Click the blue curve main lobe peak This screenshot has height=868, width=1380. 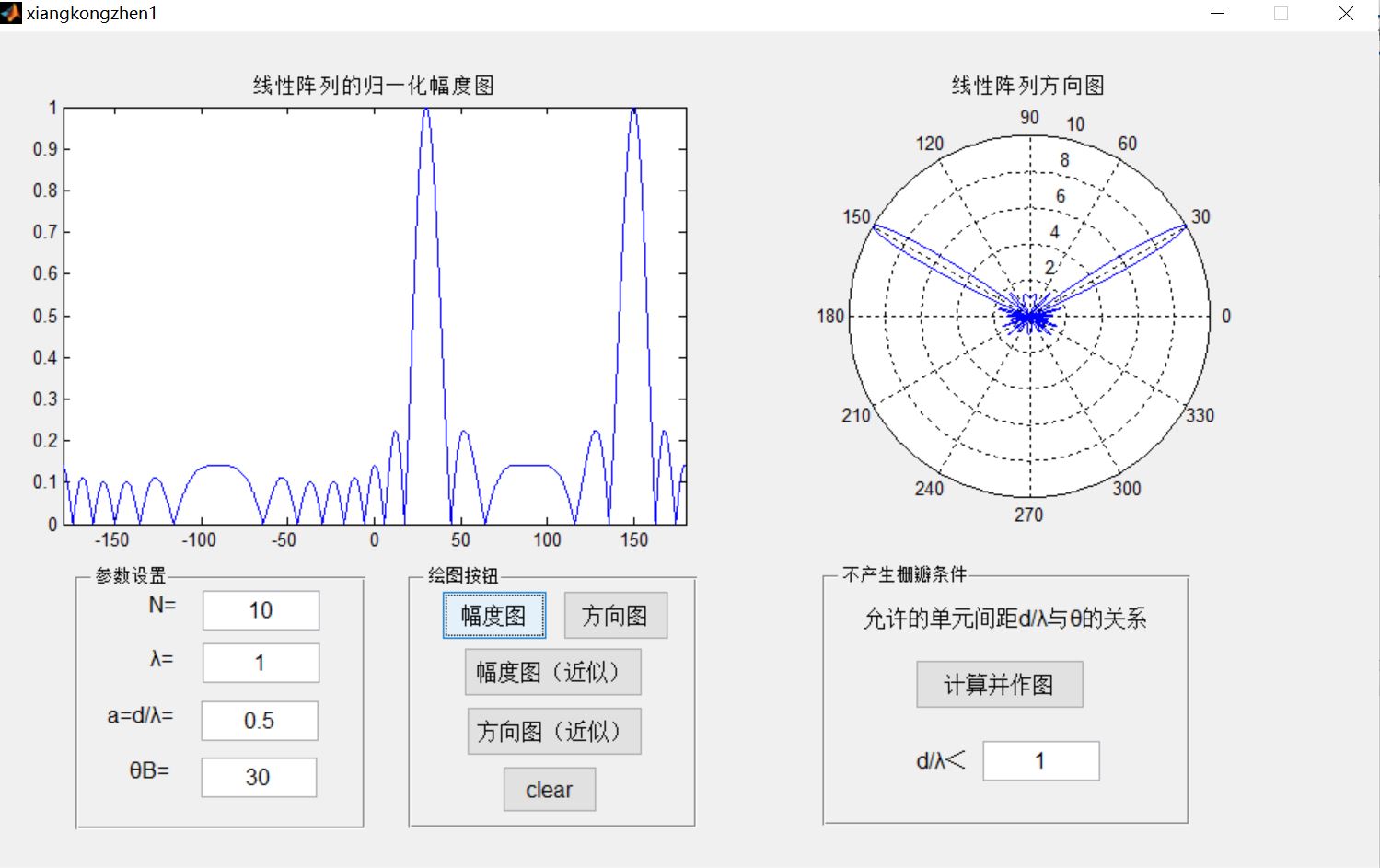tap(426, 110)
